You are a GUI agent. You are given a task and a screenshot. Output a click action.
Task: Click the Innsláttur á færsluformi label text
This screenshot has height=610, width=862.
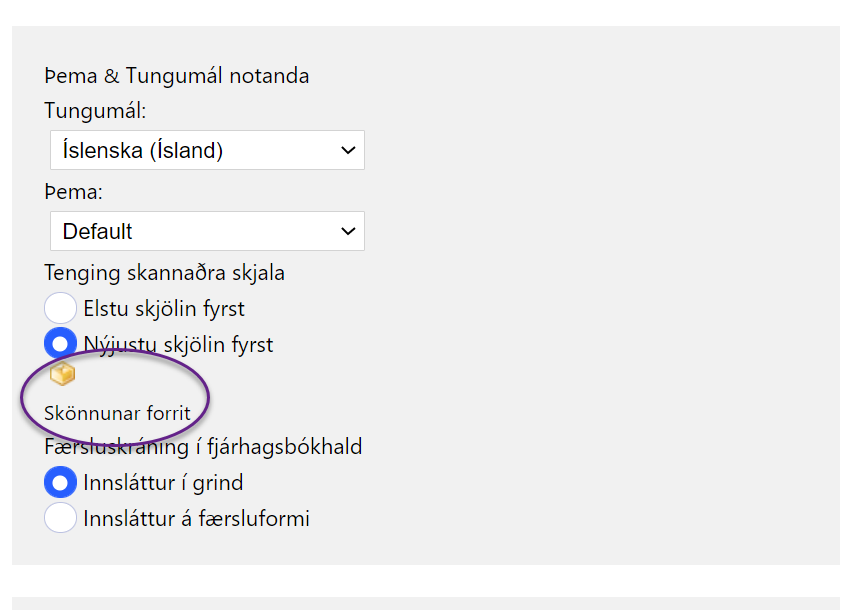pos(196,519)
